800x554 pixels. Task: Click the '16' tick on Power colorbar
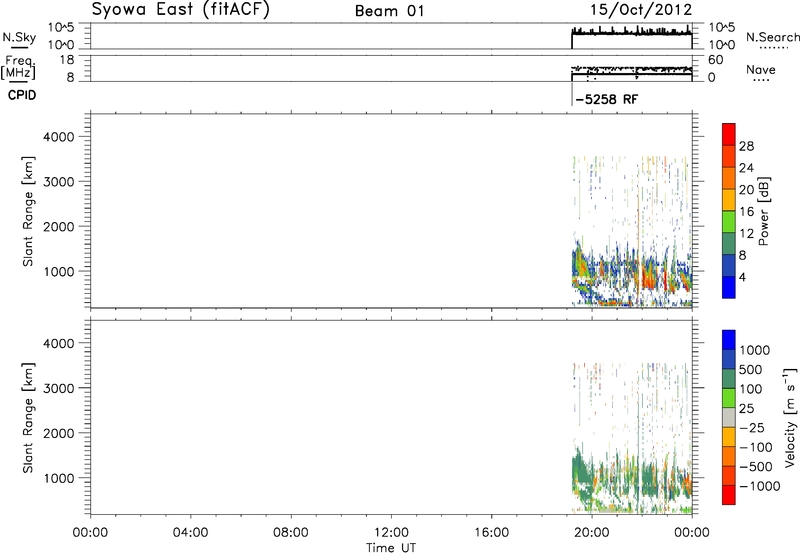[746, 212]
